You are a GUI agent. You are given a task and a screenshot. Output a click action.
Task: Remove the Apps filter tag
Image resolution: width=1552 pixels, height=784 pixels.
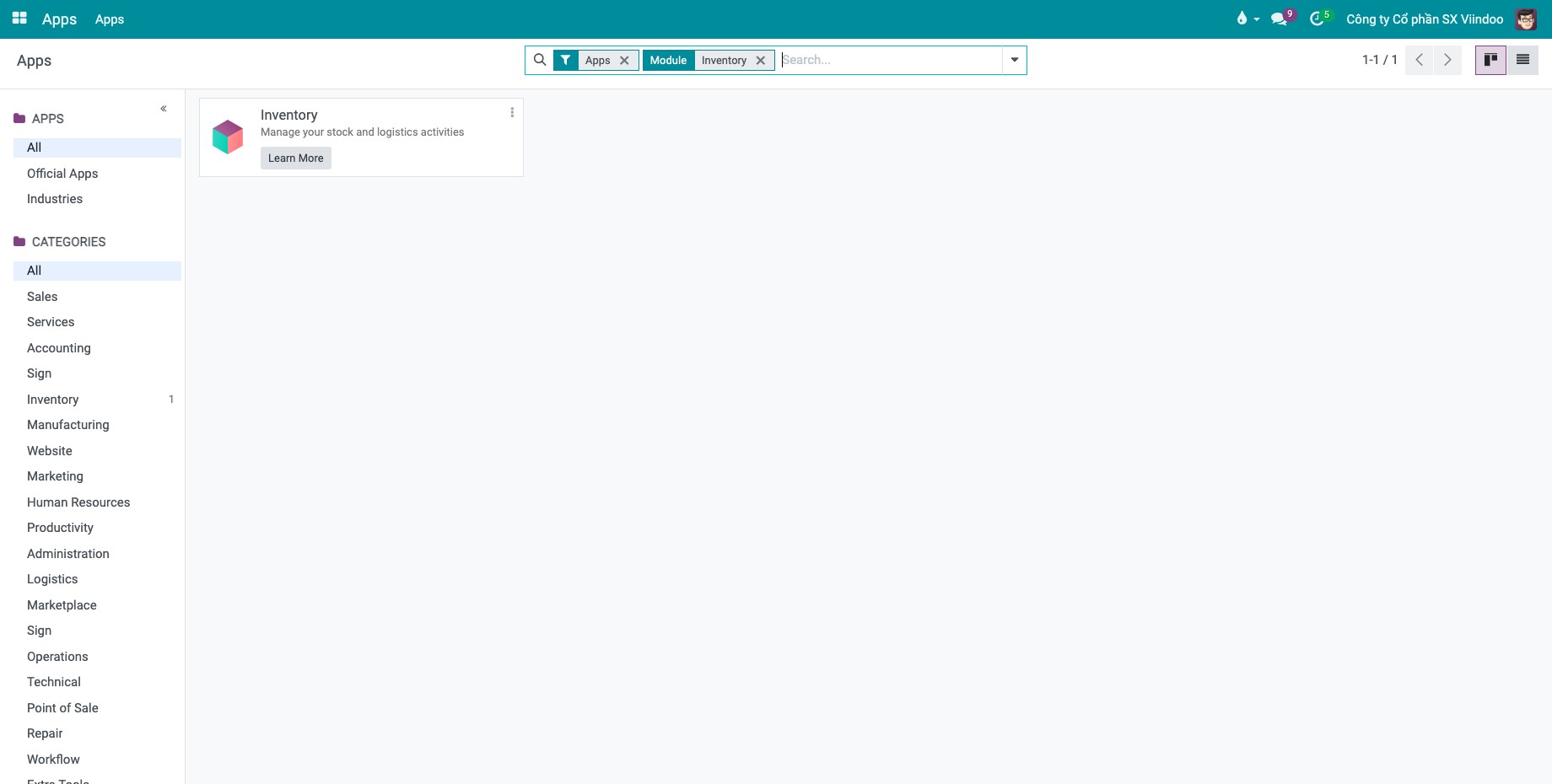pos(624,61)
